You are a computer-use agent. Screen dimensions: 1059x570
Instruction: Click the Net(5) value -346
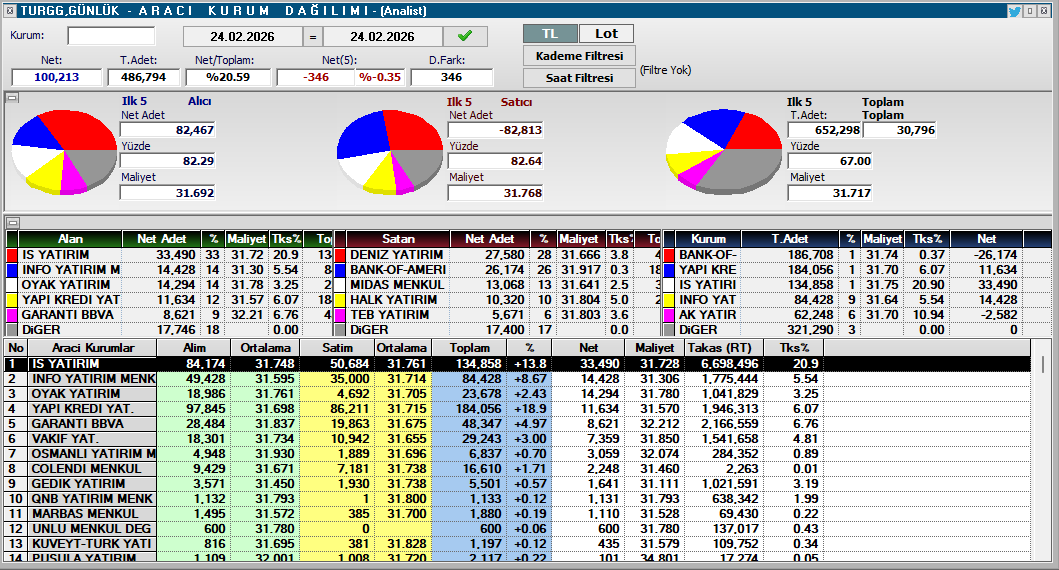point(315,78)
